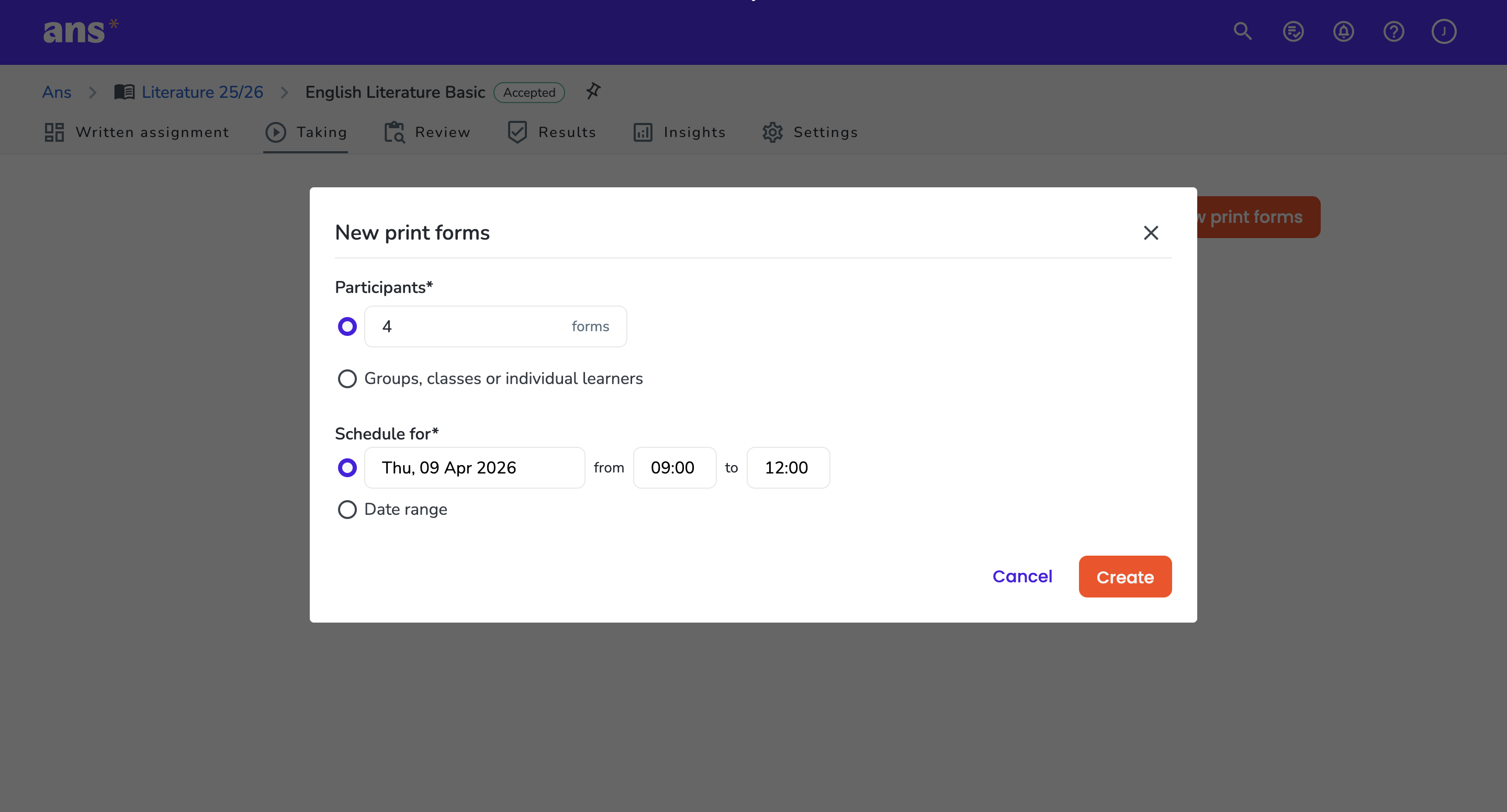Switch to the Results tab
This screenshot has width=1507, height=812.
[x=552, y=132]
